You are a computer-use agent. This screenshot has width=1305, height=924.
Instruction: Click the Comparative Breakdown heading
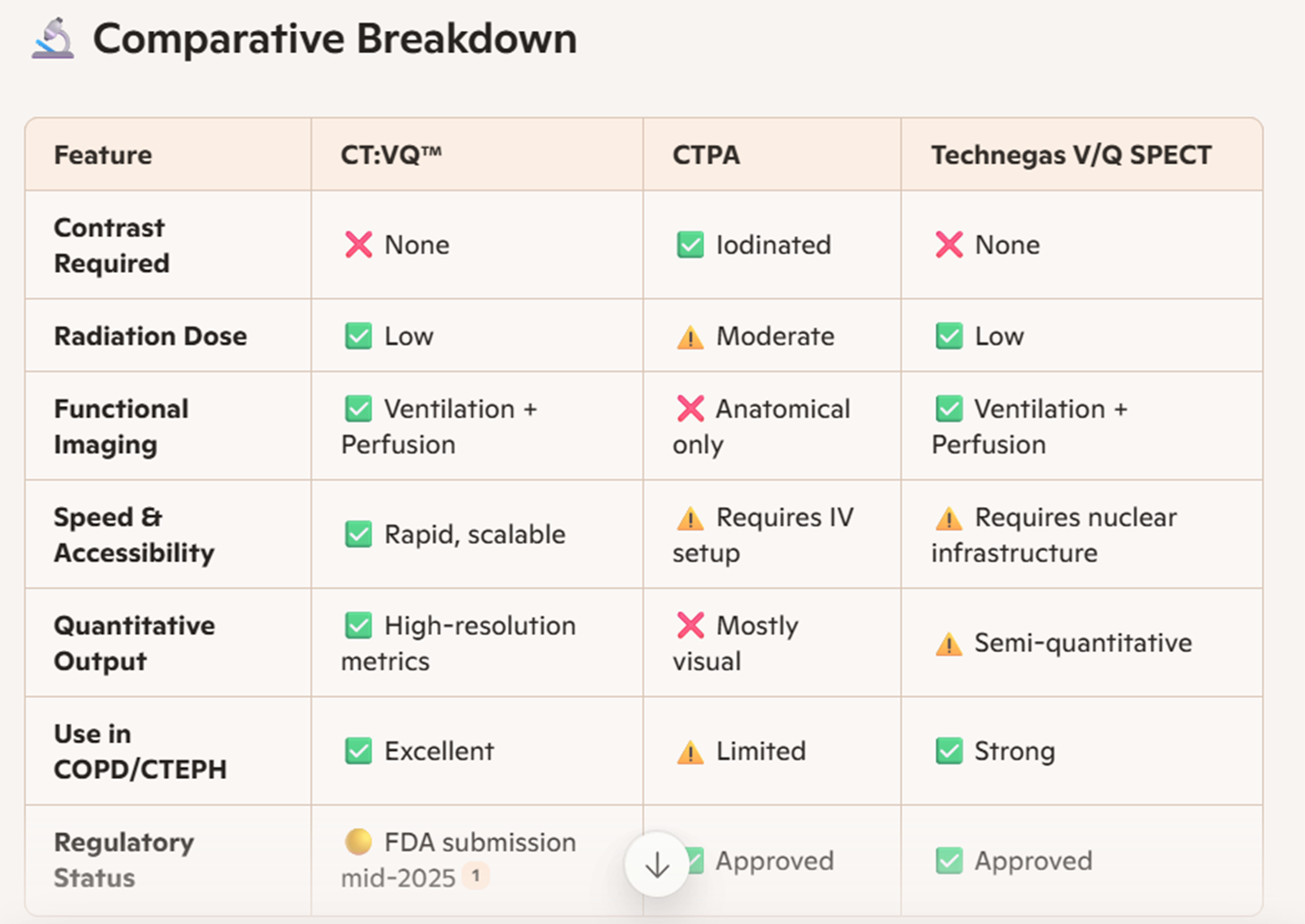335,39
